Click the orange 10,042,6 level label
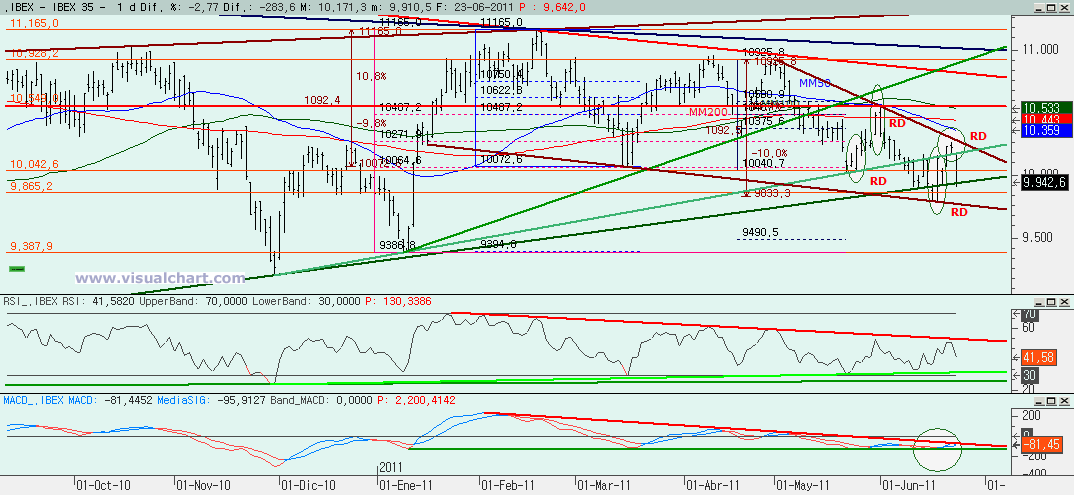The image size is (1074, 495). coord(34,164)
